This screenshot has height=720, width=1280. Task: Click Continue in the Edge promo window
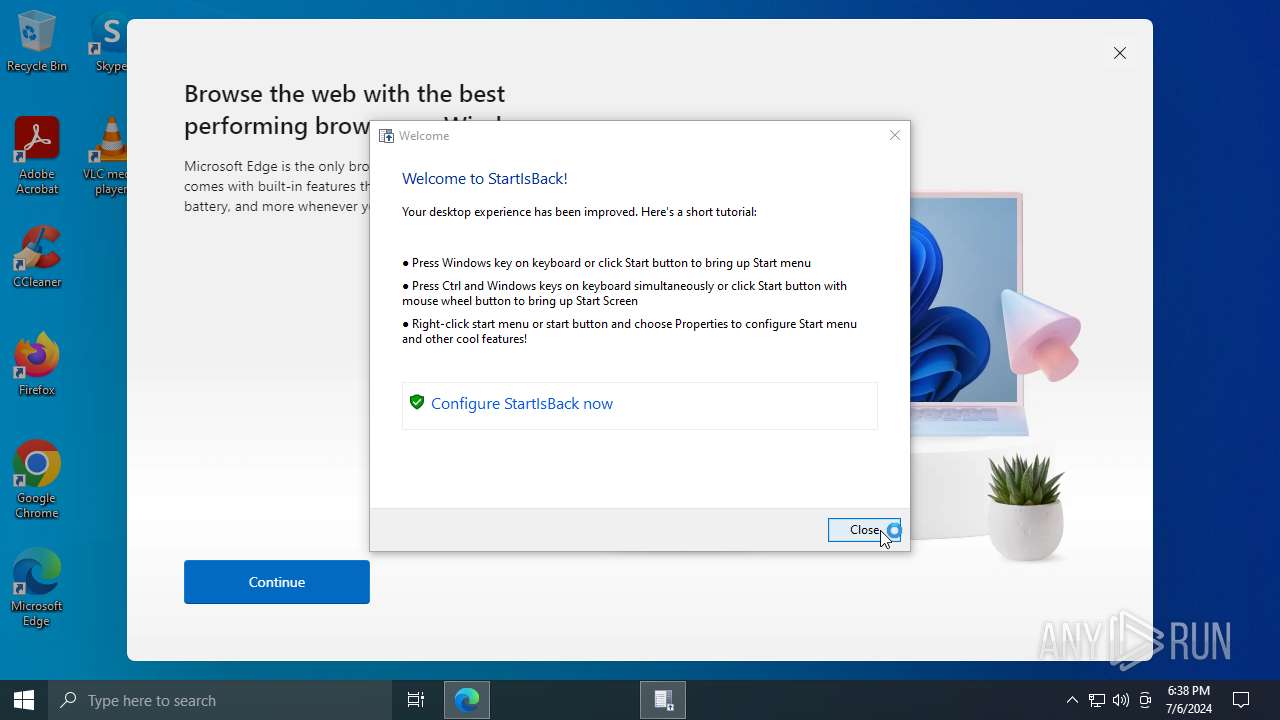click(x=277, y=582)
